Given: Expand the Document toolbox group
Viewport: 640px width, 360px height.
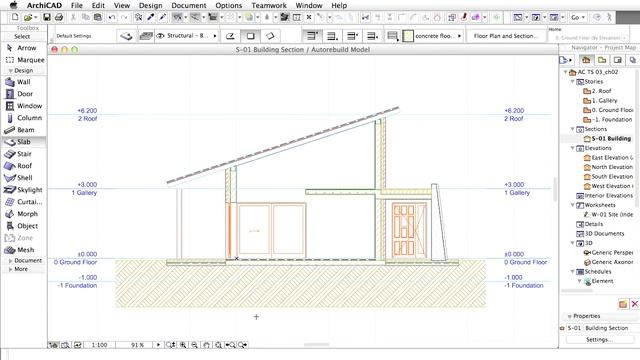Looking at the screenshot, I should click(x=24, y=260).
